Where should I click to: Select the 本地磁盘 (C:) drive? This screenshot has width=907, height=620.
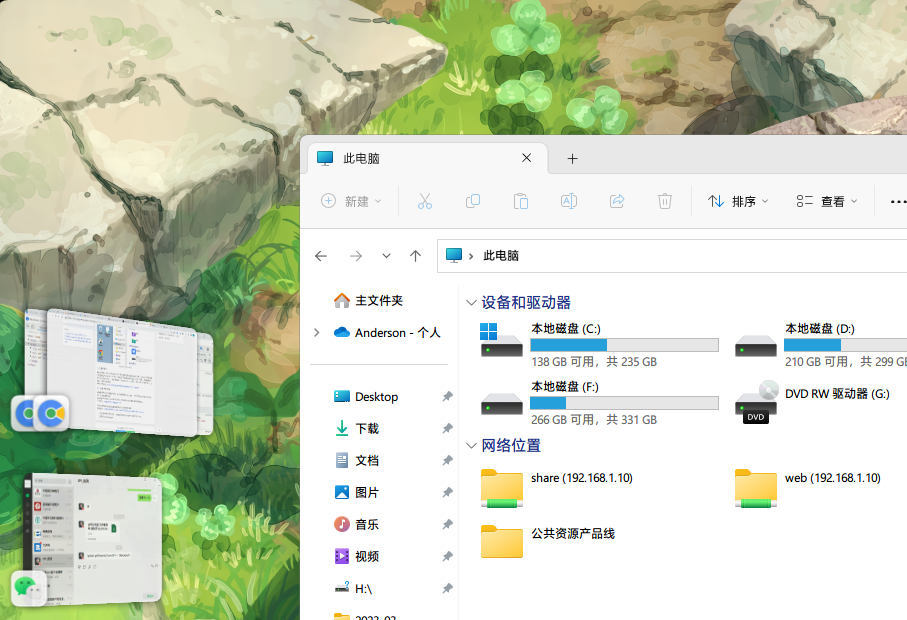[599, 345]
